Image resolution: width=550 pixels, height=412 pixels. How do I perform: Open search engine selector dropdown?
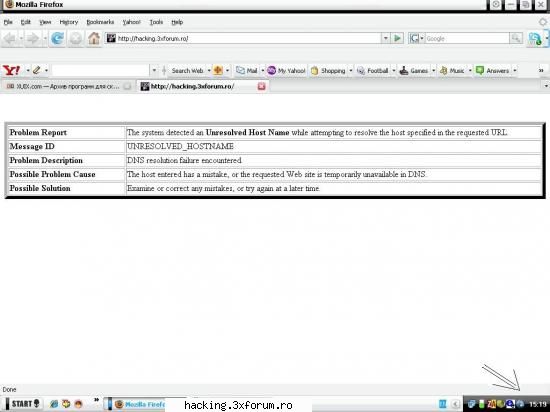coord(417,38)
